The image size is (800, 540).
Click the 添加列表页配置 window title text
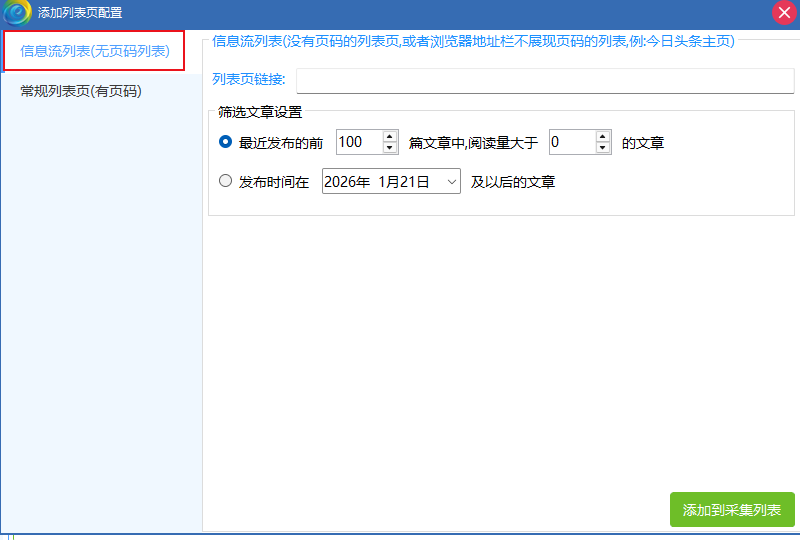pos(80,13)
